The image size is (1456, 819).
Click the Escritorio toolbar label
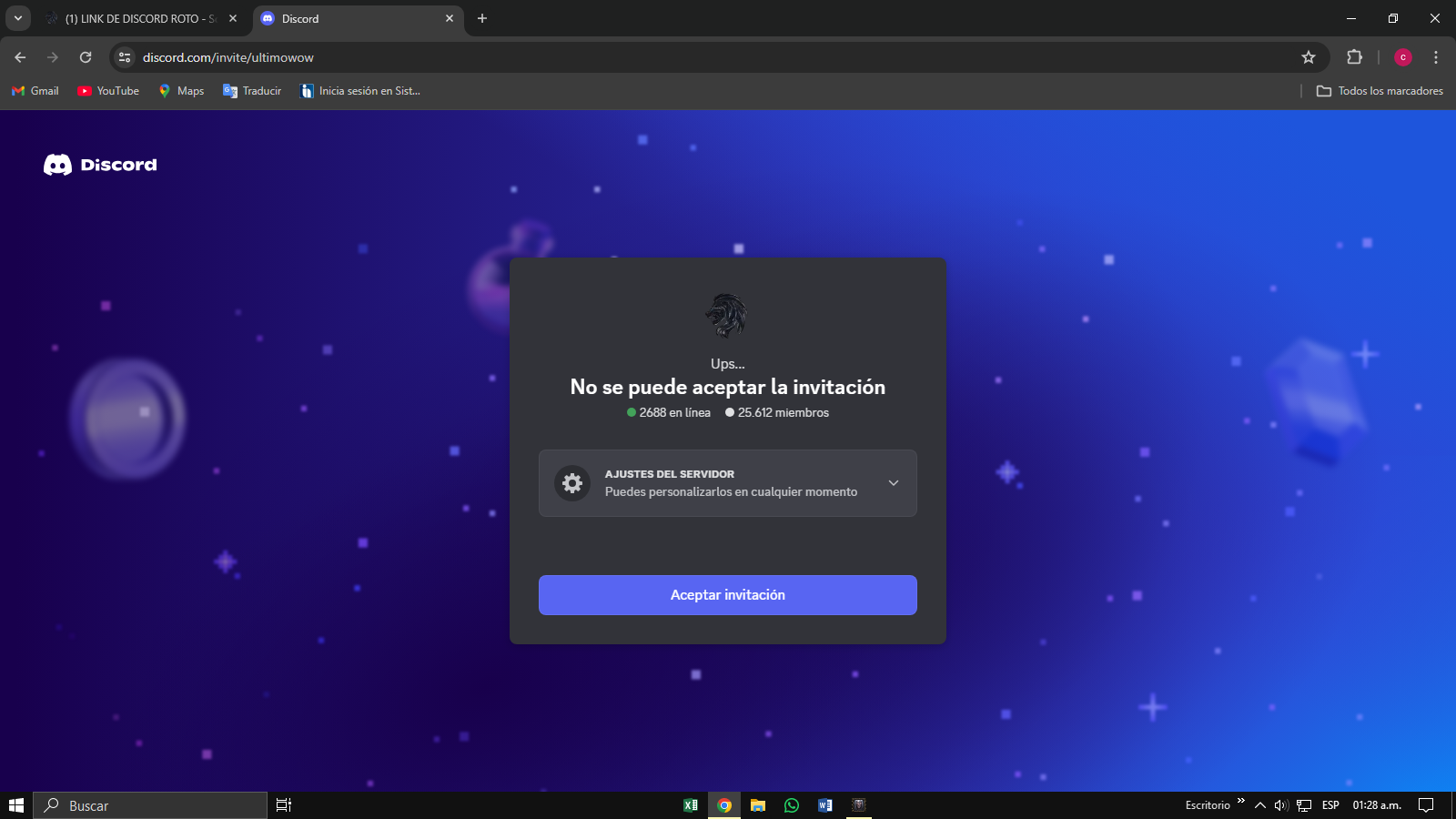pos(1208,805)
